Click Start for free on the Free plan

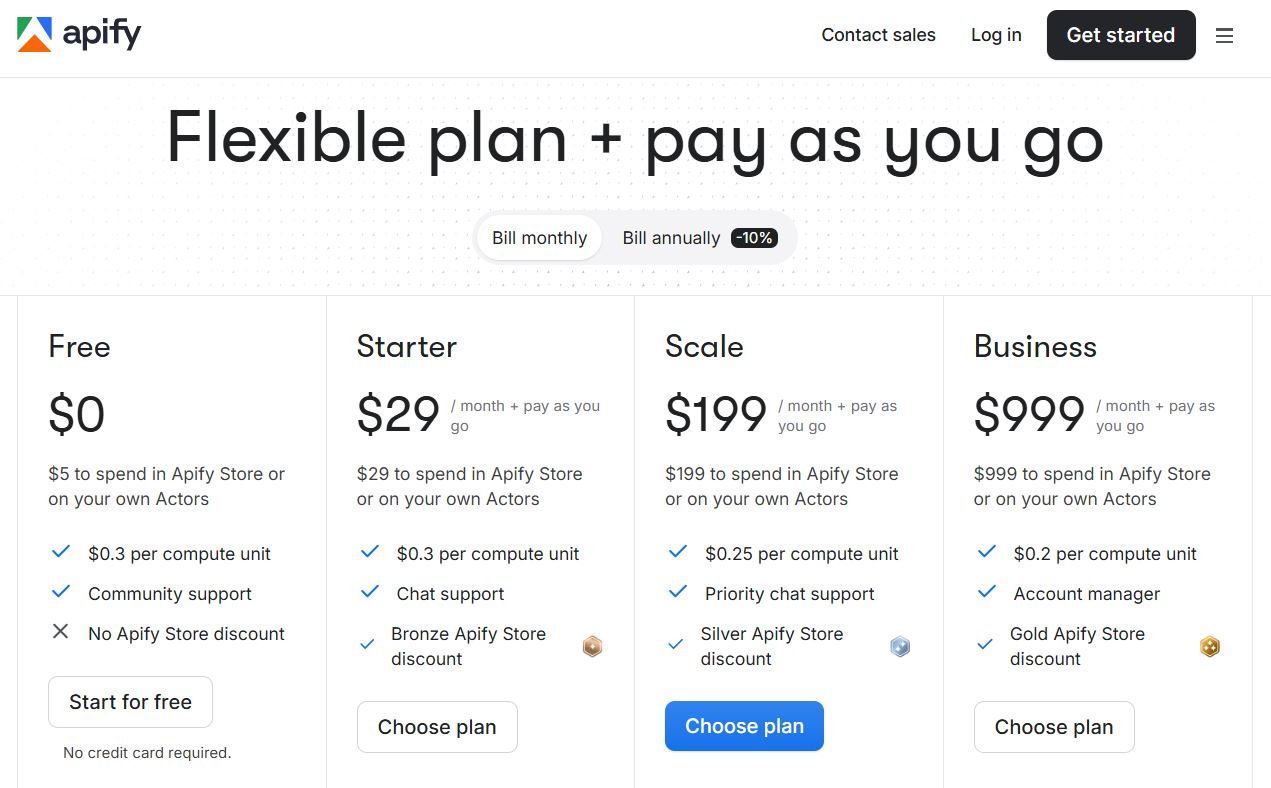[x=130, y=701]
